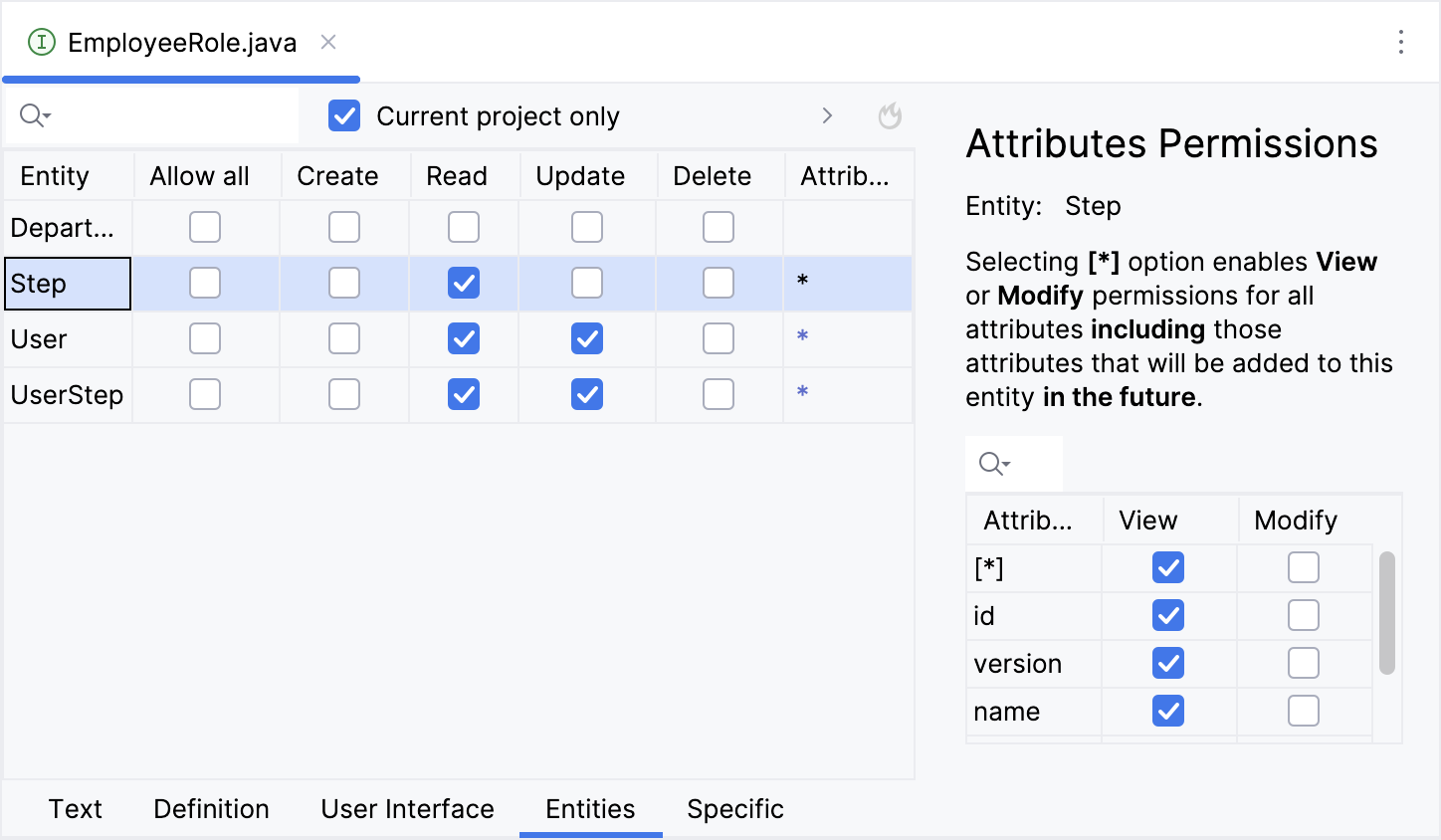This screenshot has width=1441, height=840.
Task: Close the EmployeeRole.java tab
Action: (x=328, y=42)
